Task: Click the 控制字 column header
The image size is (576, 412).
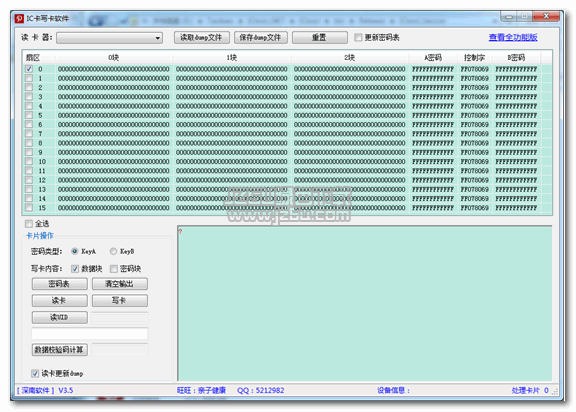Action: 474,58
